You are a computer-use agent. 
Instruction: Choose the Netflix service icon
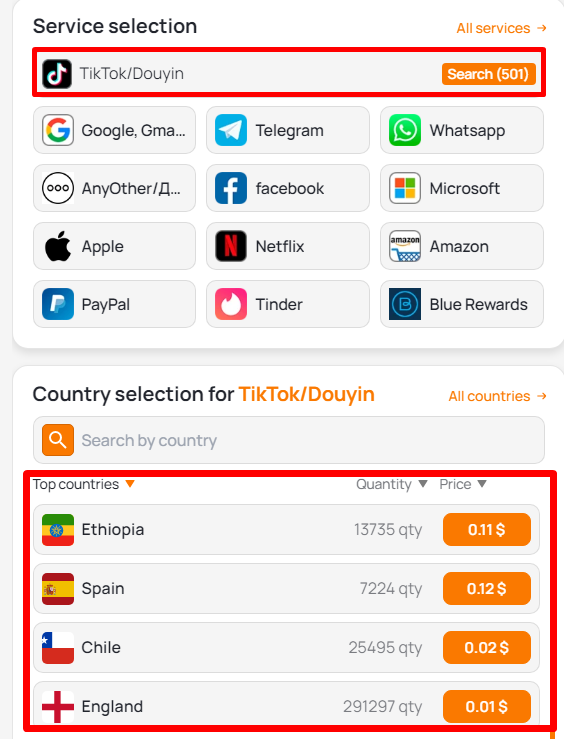(x=231, y=246)
